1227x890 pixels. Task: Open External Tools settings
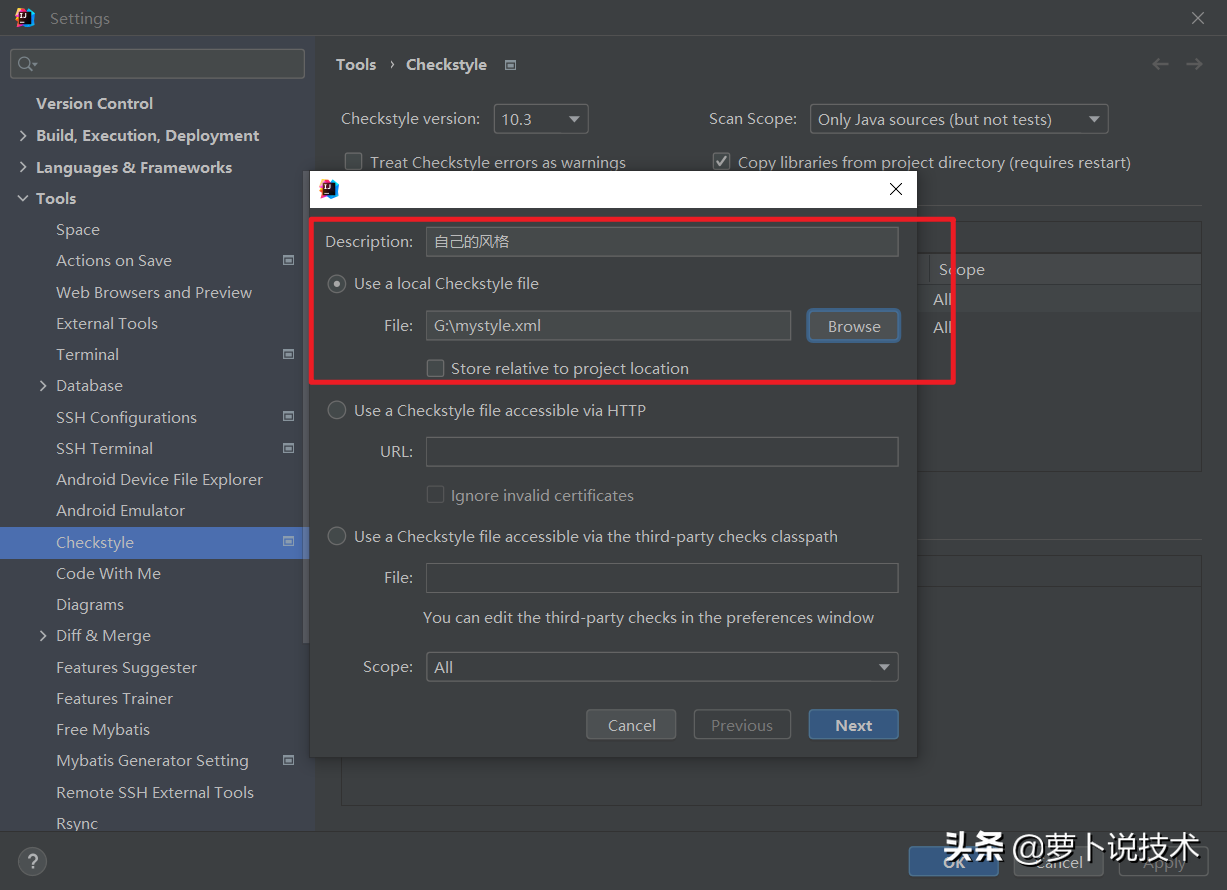pyautogui.click(x=107, y=323)
